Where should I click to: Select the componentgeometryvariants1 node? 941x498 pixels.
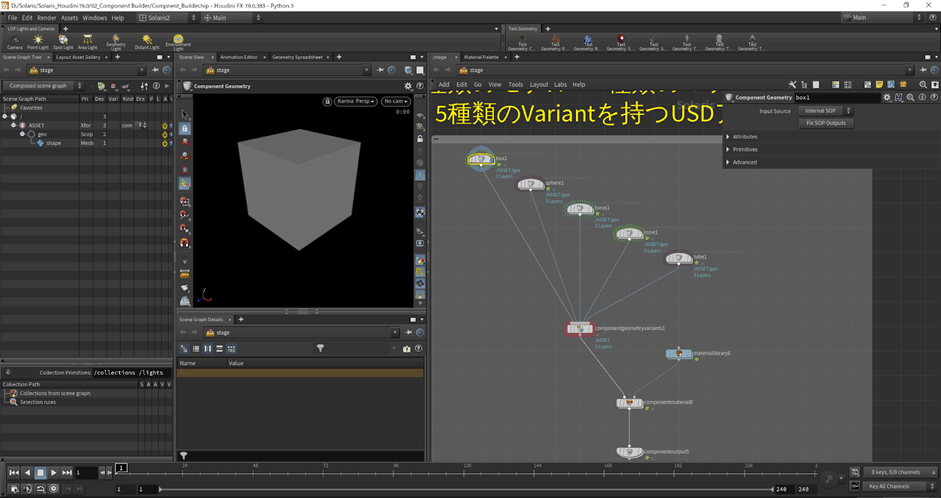[580, 329]
